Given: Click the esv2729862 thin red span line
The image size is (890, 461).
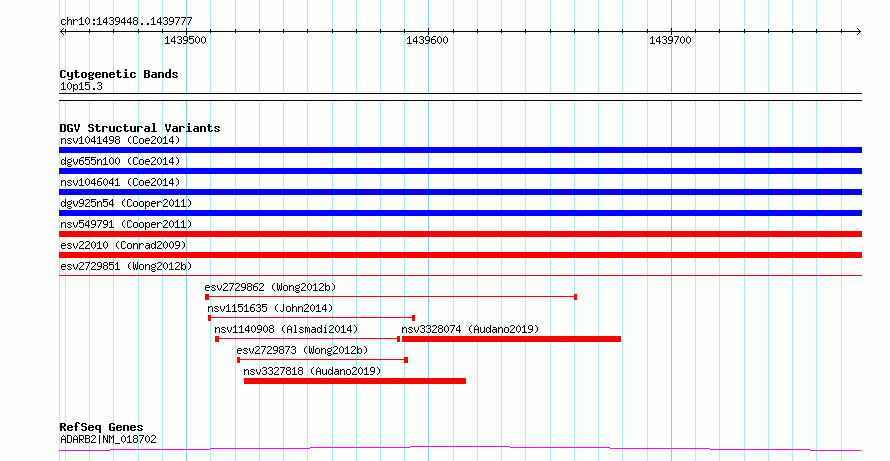Looking at the screenshot, I should (x=391, y=297).
